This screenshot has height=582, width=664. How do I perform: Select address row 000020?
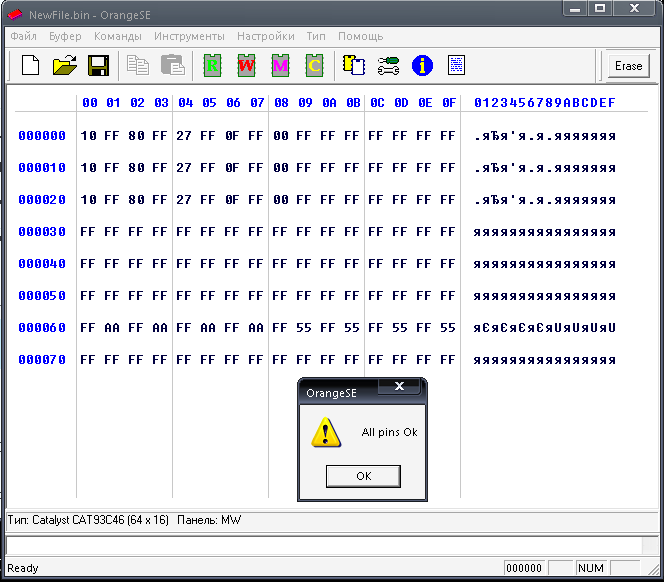coord(42,200)
